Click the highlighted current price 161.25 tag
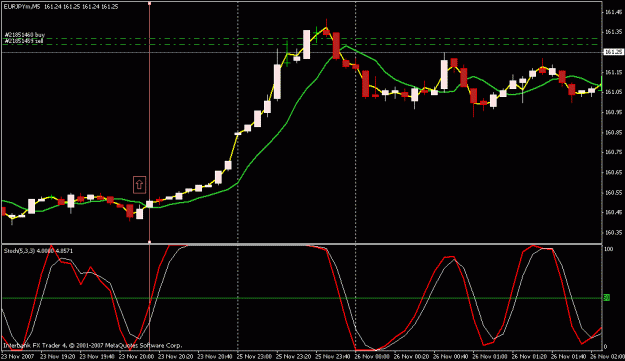The image size is (625, 361). [x=614, y=52]
